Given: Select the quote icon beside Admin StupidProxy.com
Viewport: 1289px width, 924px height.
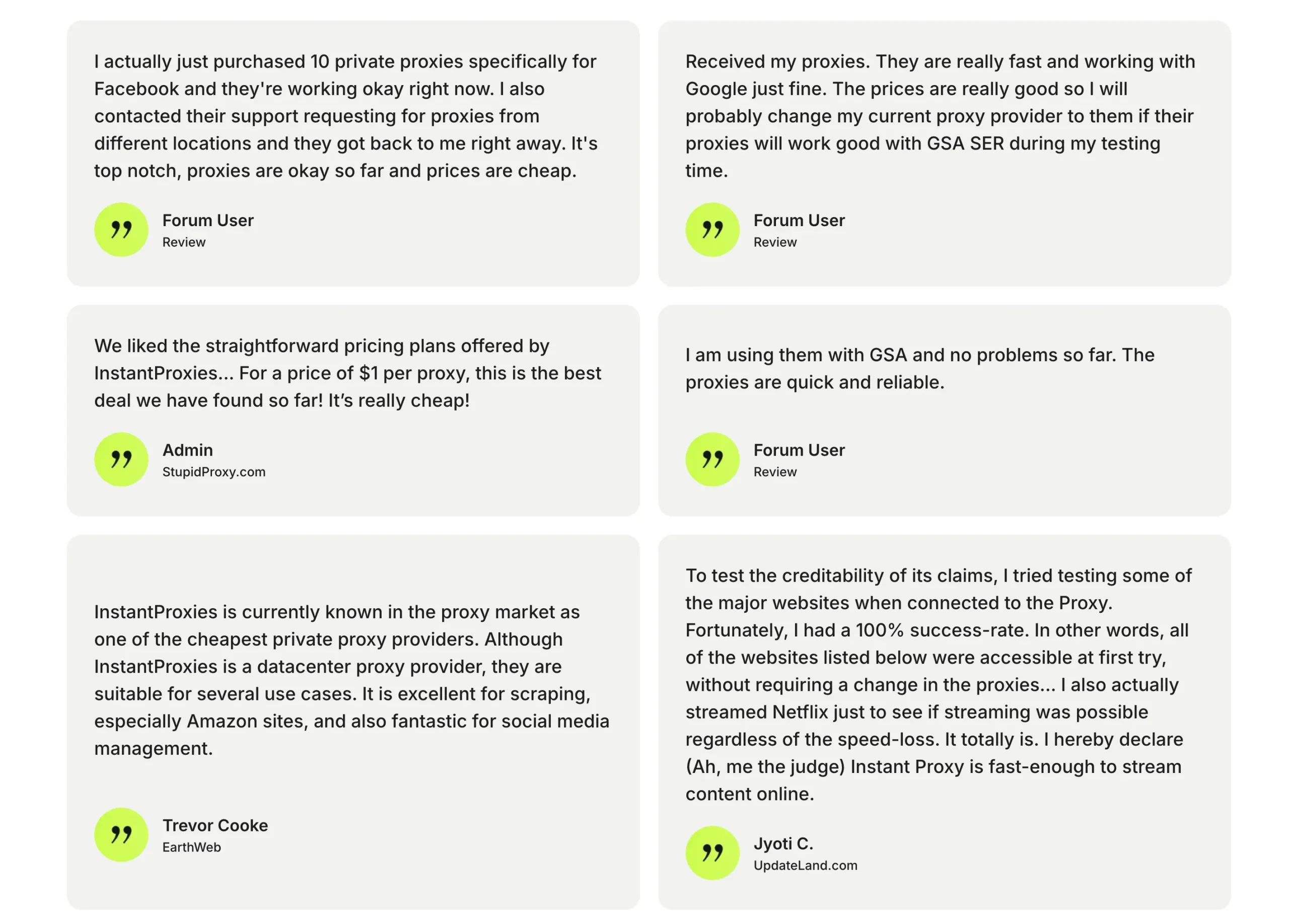Looking at the screenshot, I should (x=121, y=459).
